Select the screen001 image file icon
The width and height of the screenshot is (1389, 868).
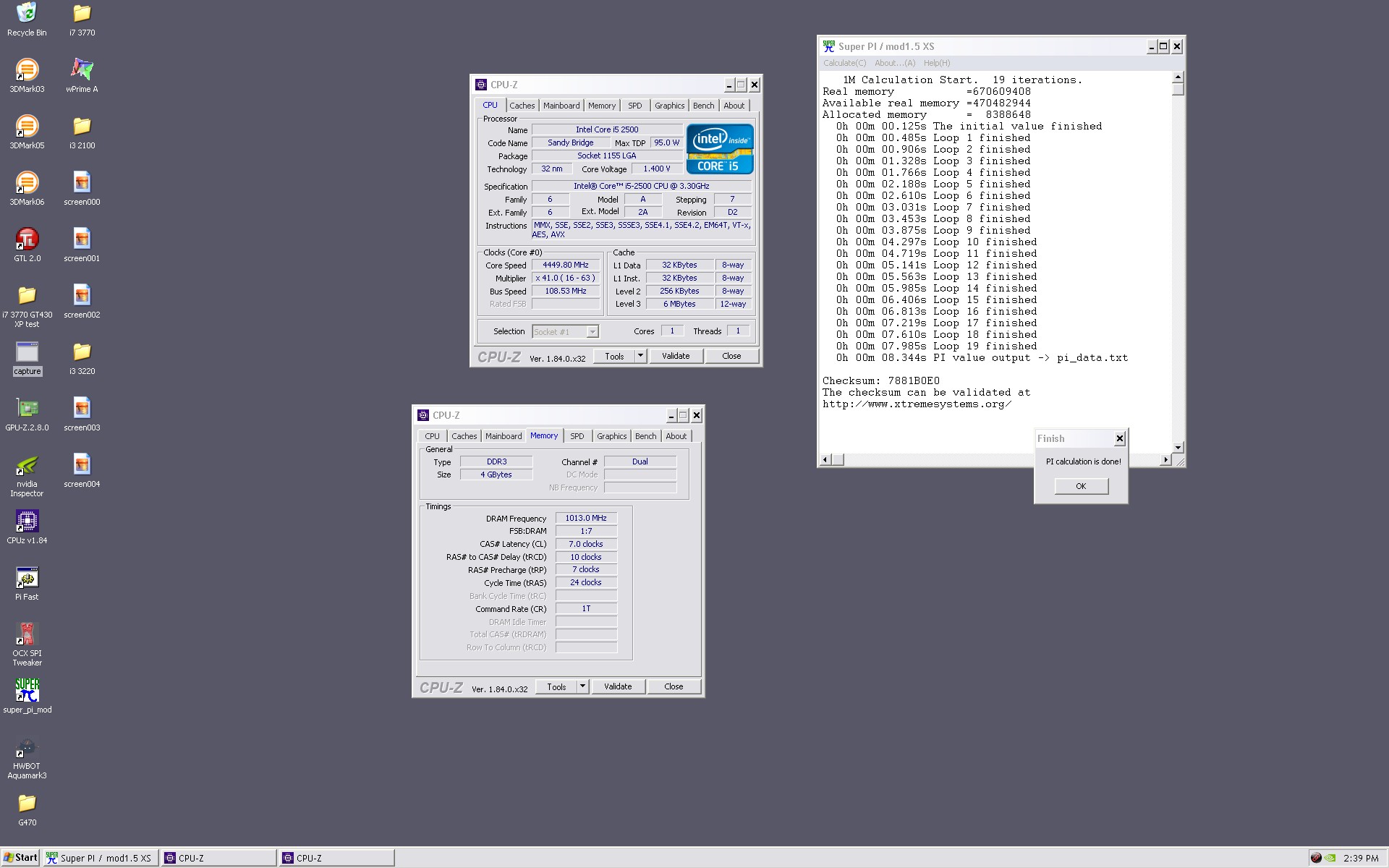(82, 244)
